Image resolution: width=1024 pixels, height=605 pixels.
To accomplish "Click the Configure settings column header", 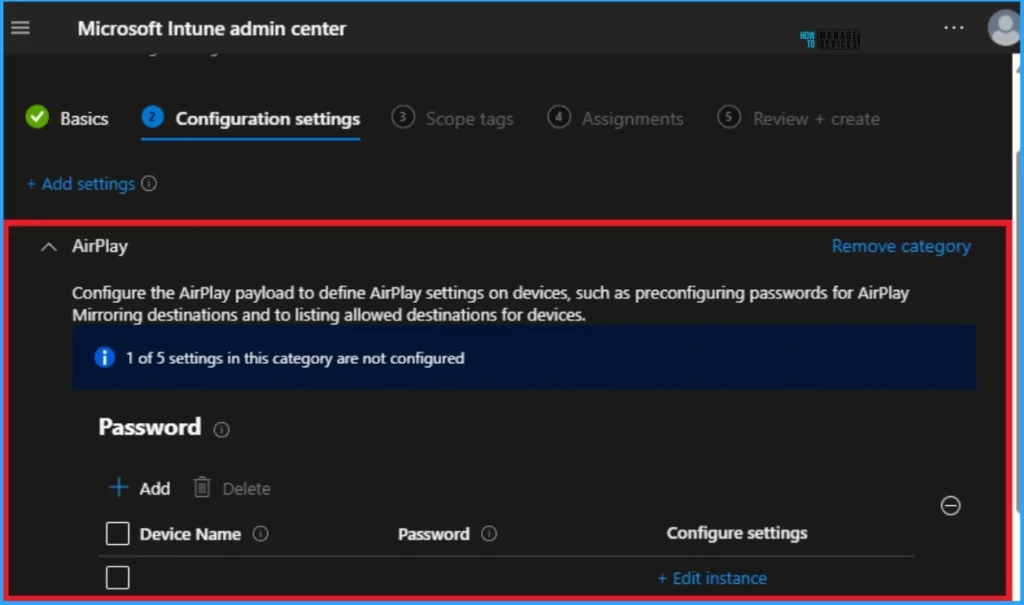I will [x=737, y=533].
